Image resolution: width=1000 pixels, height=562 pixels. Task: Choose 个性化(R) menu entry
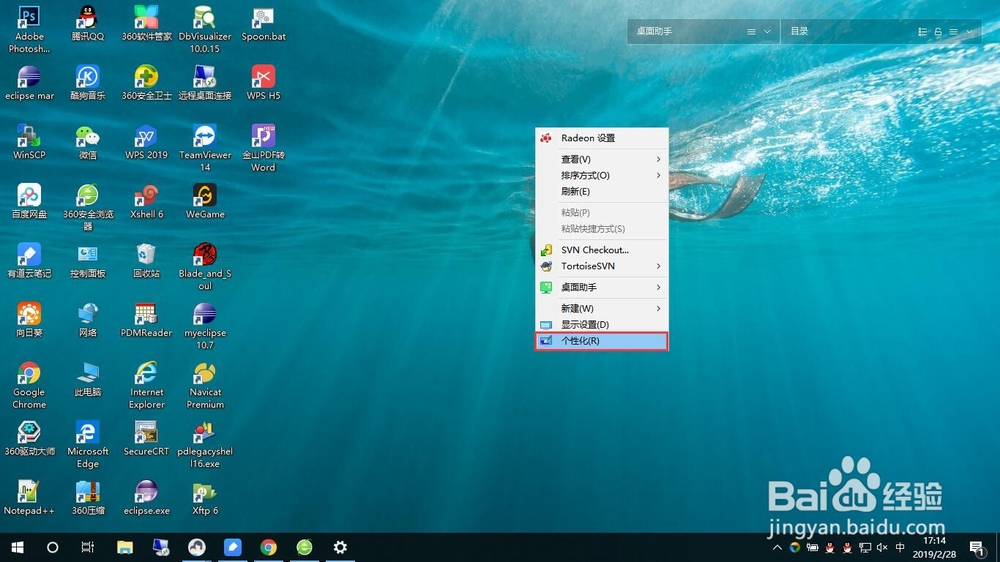point(601,341)
